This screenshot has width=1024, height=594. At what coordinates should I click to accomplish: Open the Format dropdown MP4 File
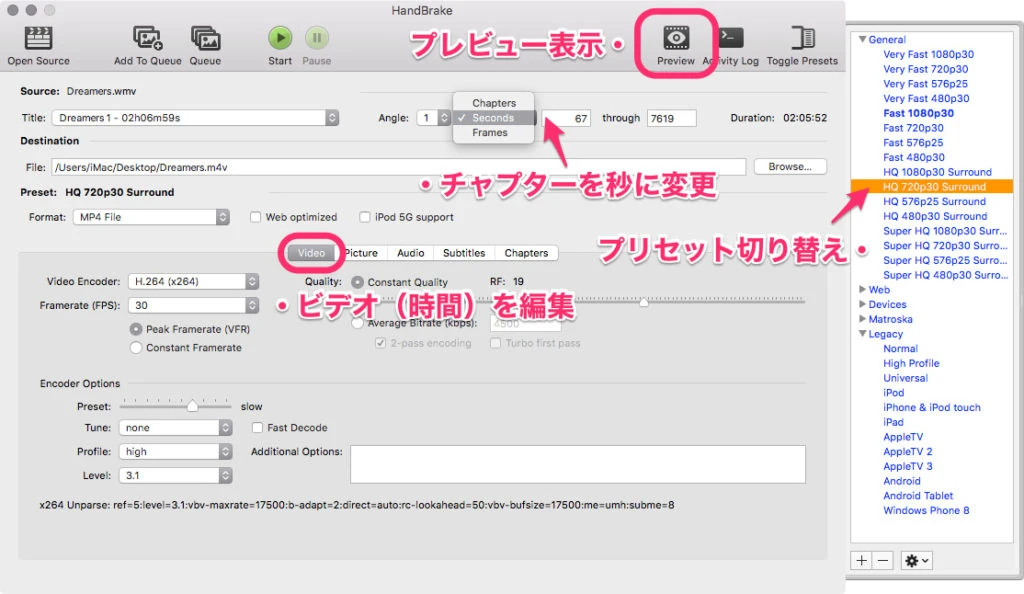click(x=151, y=217)
